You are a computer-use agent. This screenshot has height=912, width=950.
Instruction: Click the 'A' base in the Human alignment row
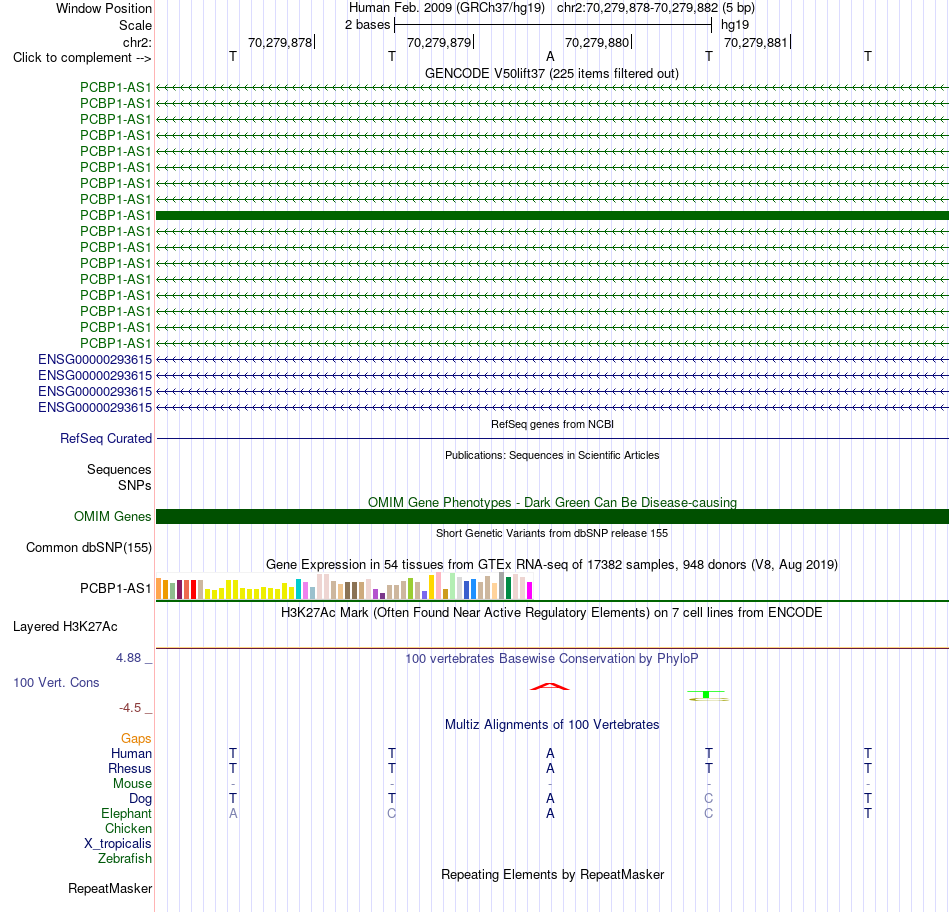tap(550, 753)
